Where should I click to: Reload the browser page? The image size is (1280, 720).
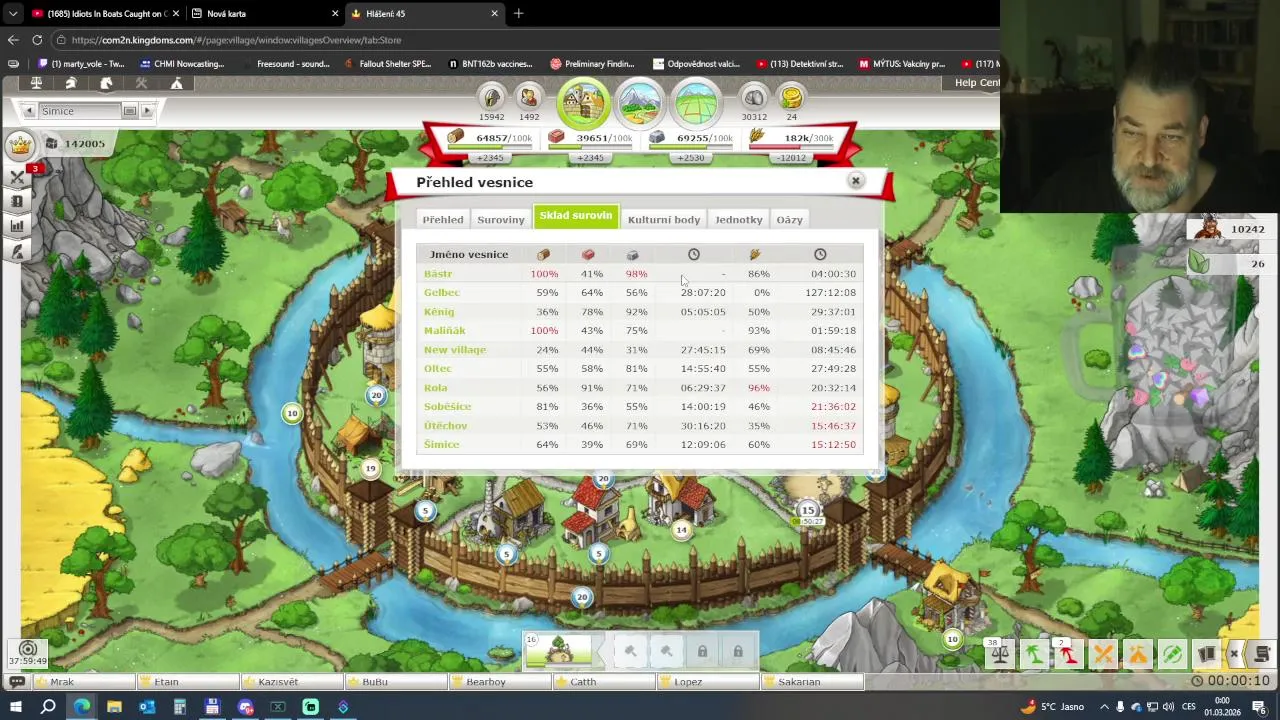(x=37, y=40)
